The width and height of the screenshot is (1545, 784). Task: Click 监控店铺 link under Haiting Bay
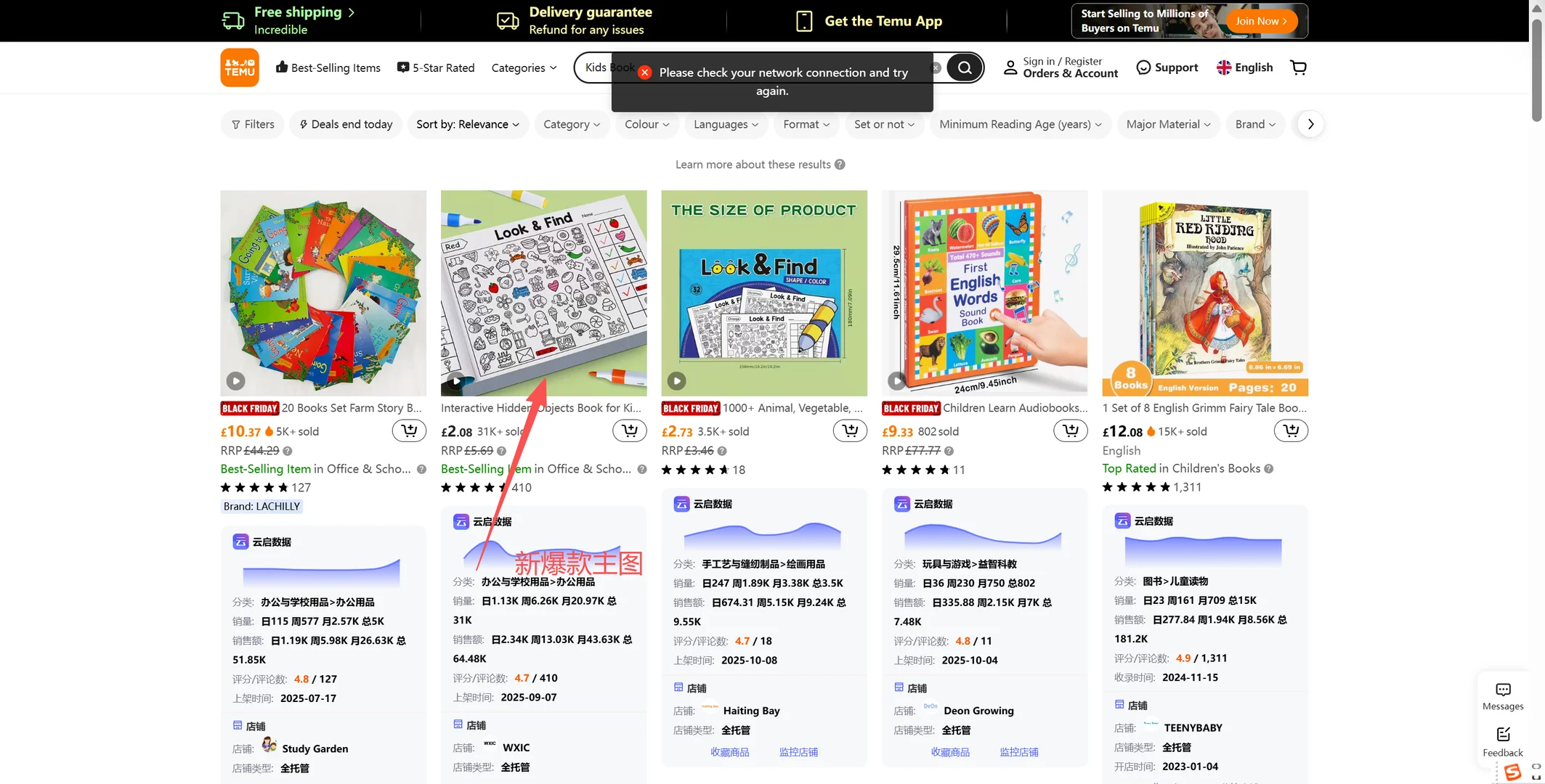[798, 752]
